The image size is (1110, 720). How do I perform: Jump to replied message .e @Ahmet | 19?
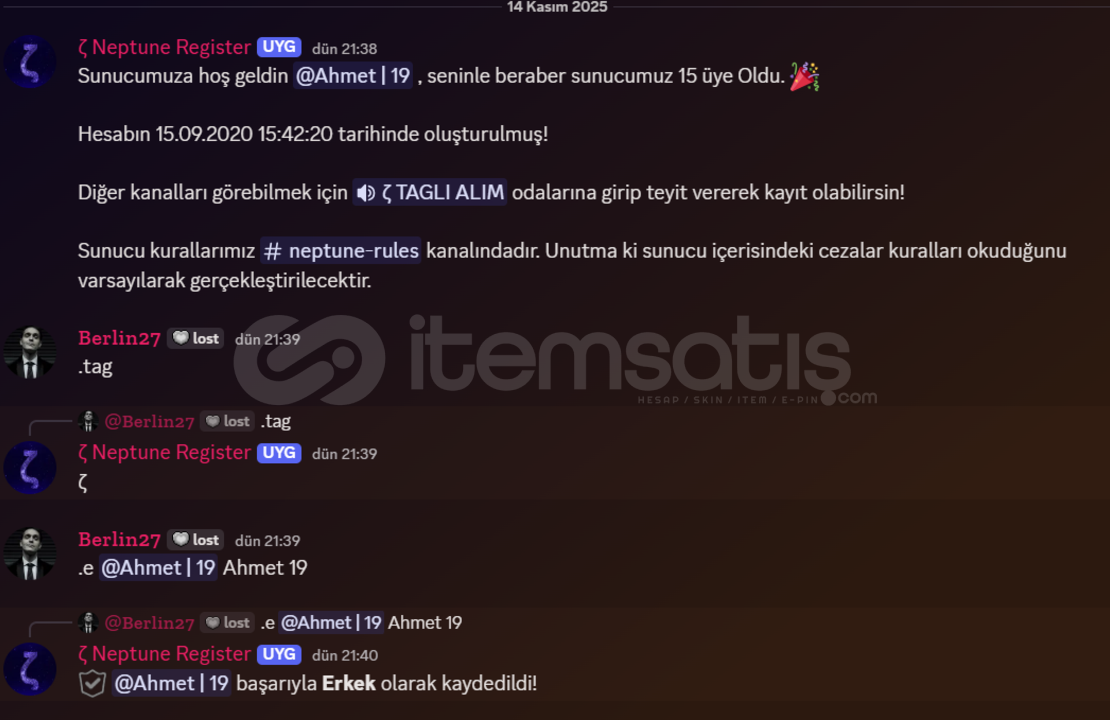click(x=361, y=623)
